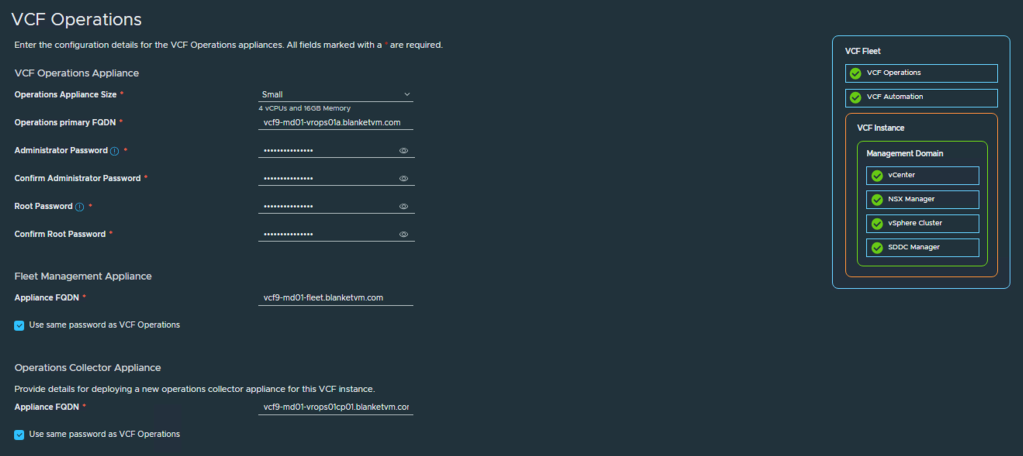Click the Root Password info icon

[80, 206]
